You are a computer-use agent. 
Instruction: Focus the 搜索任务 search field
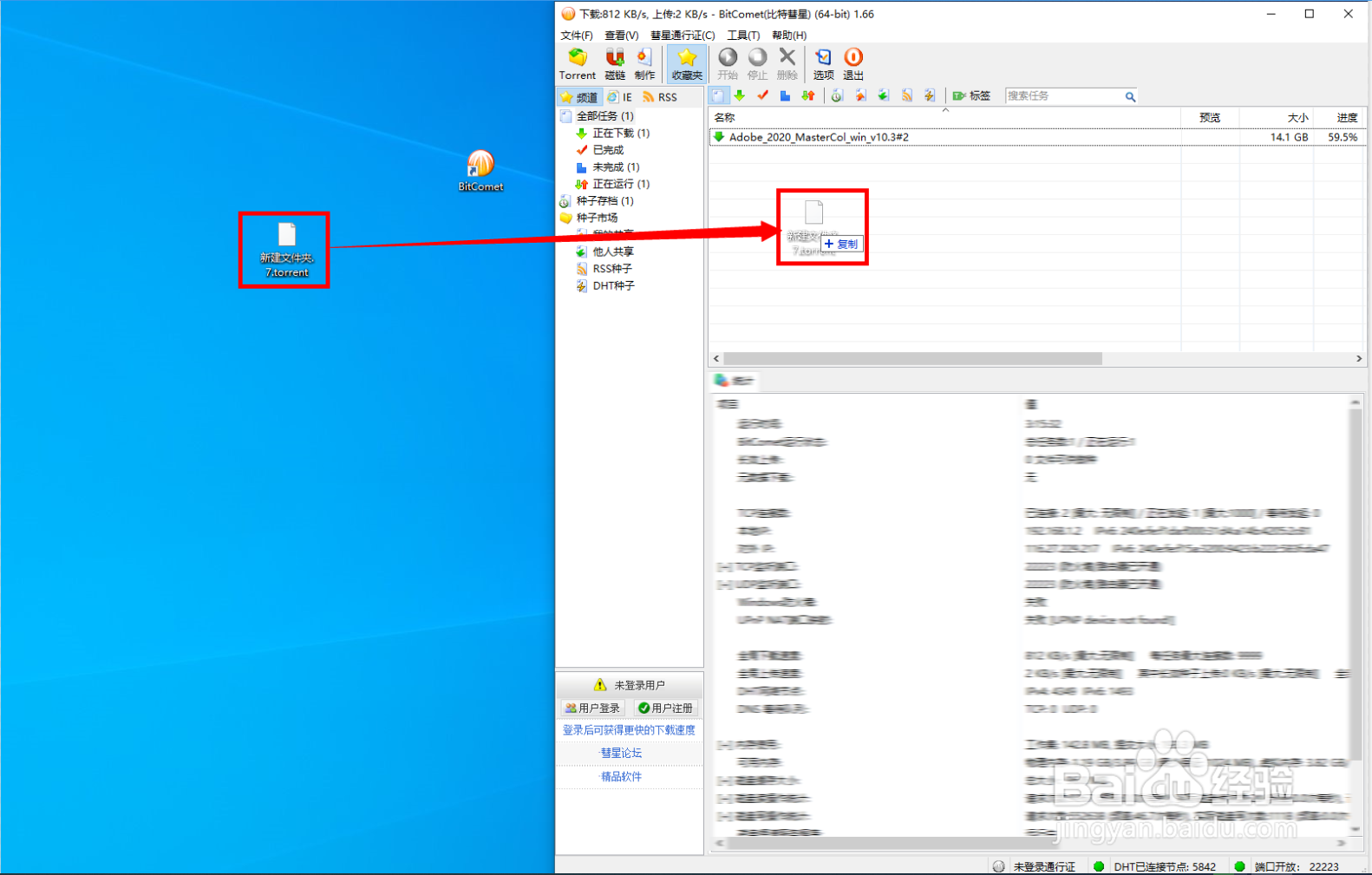click(x=1064, y=95)
